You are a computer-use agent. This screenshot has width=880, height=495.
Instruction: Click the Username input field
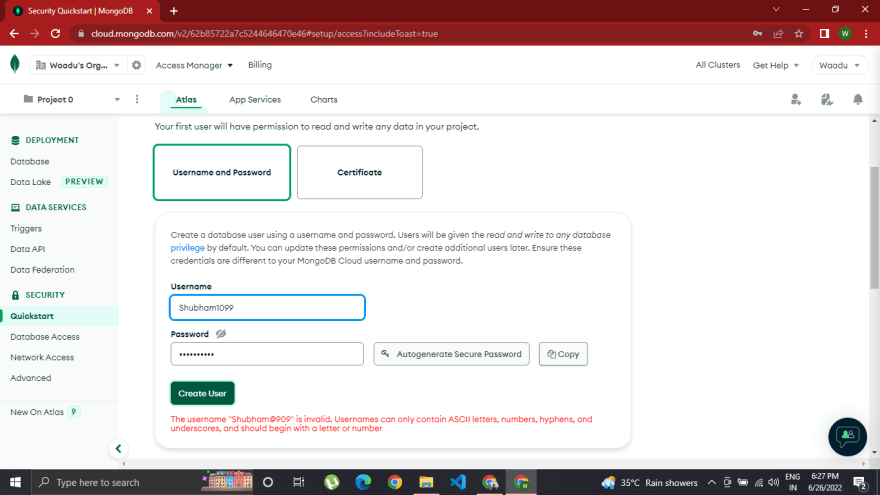tap(267, 308)
